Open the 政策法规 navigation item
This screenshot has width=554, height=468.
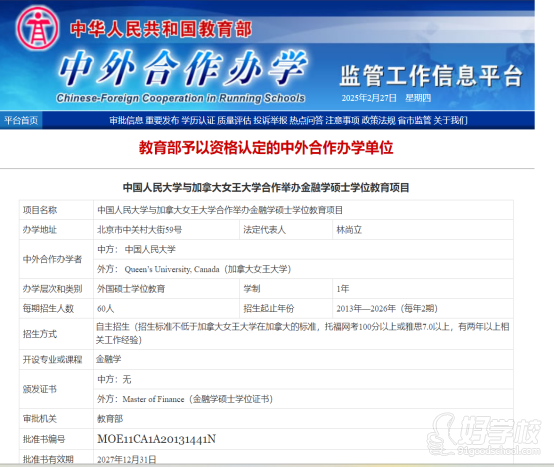378,120
